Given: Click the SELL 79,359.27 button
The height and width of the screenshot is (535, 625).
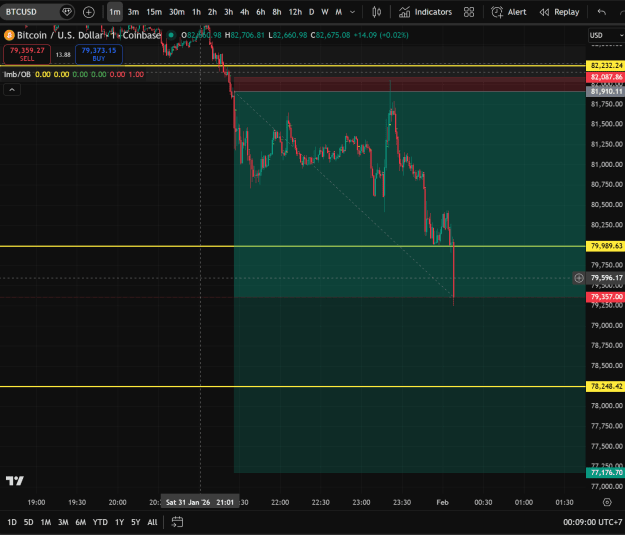Looking at the screenshot, I should coord(27,54).
